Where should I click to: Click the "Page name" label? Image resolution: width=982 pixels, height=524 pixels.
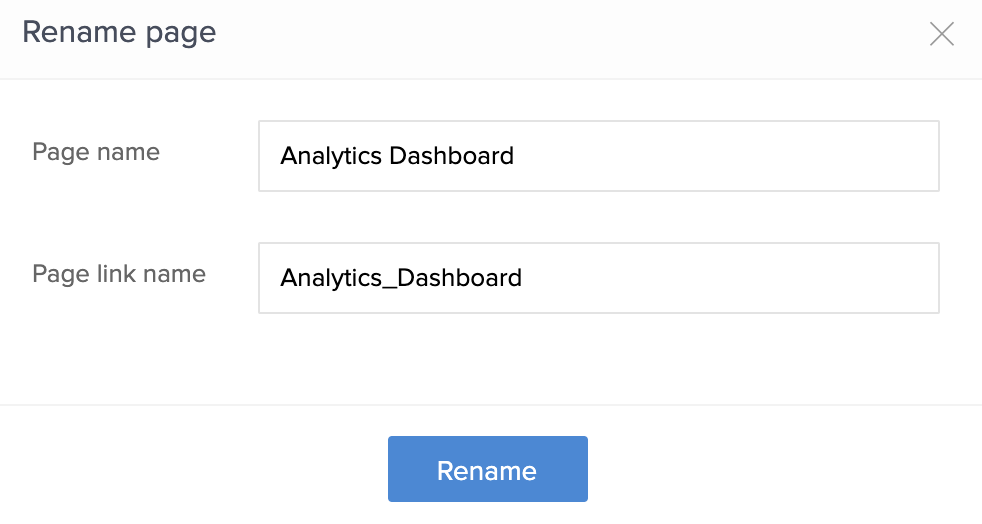[96, 152]
